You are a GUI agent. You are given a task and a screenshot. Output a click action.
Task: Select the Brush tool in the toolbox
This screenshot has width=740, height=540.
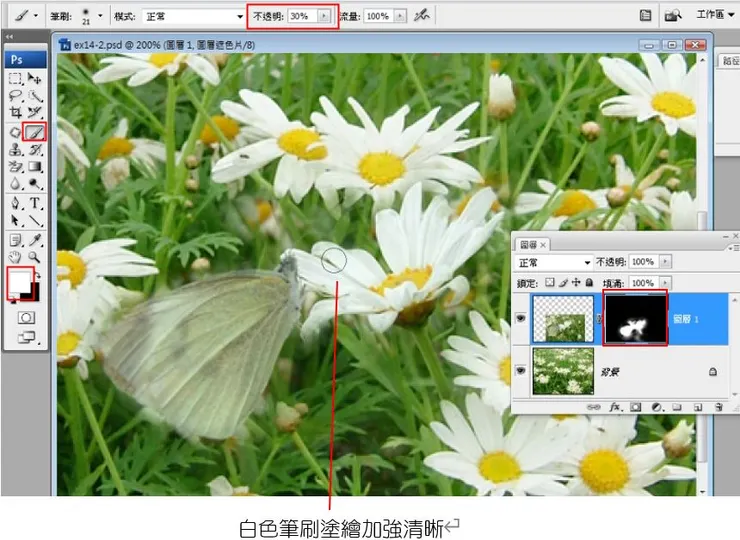pyautogui.click(x=35, y=132)
